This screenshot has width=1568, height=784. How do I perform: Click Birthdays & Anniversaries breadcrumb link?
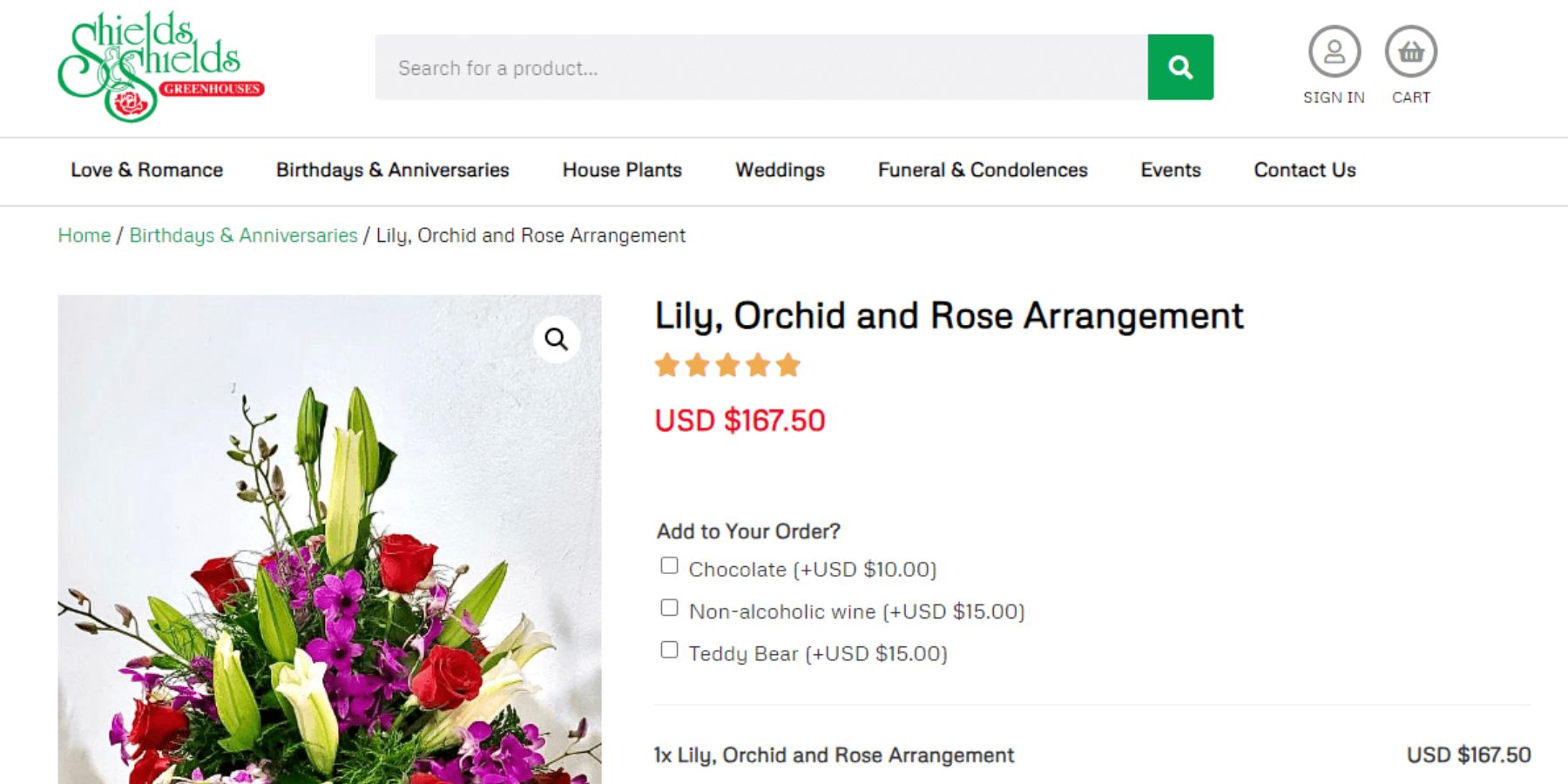[x=243, y=235]
